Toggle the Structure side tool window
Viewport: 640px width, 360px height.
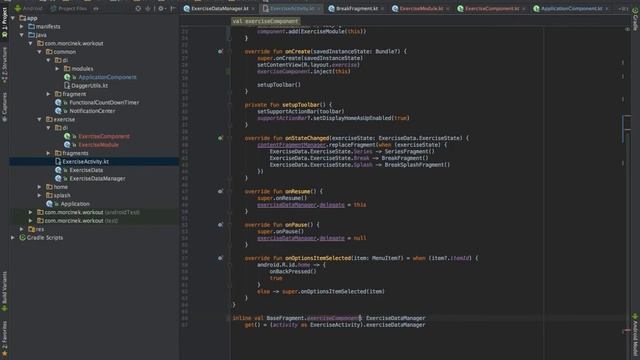pos(4,64)
